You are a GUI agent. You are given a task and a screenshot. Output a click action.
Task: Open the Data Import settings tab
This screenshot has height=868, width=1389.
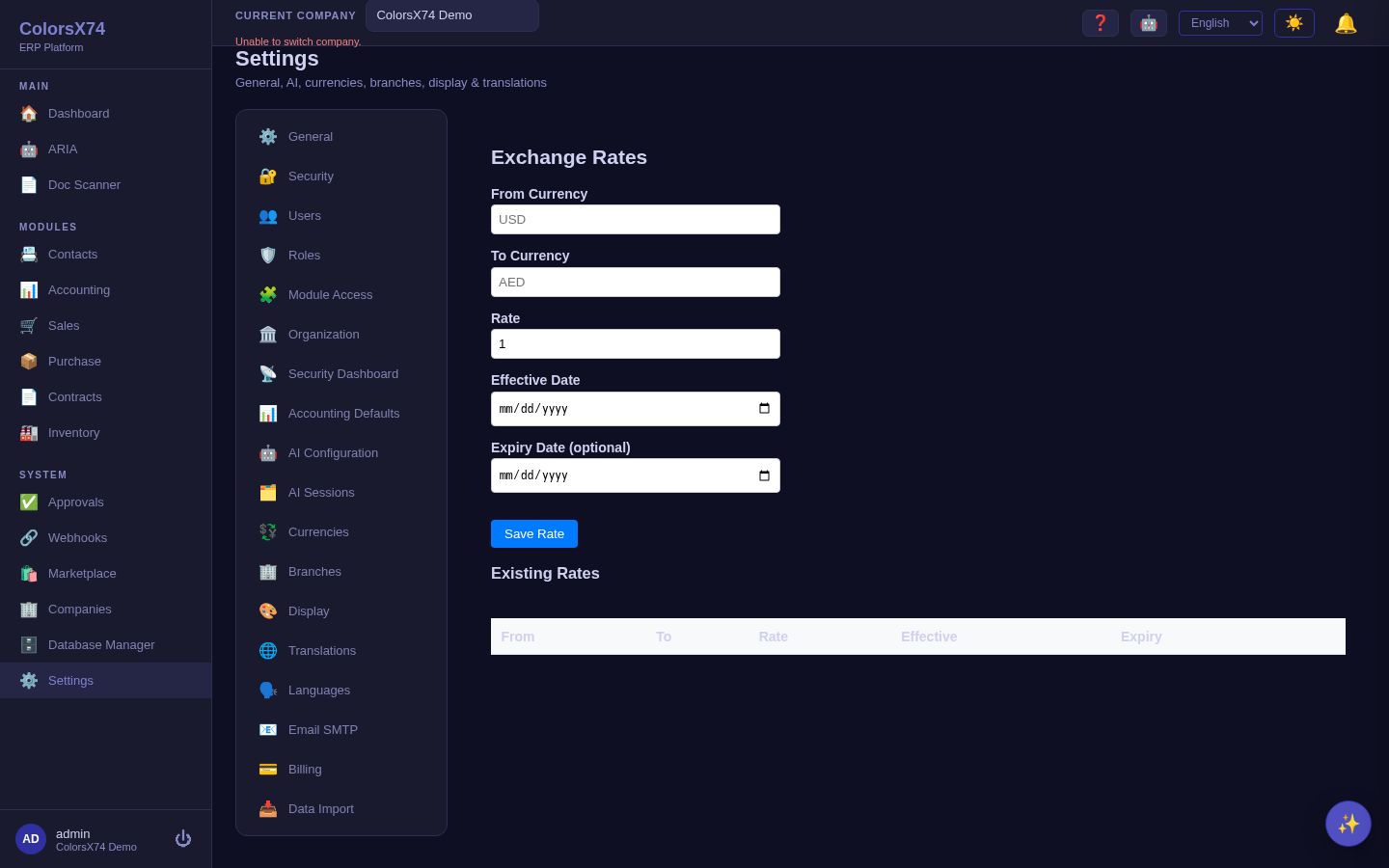coord(341,809)
